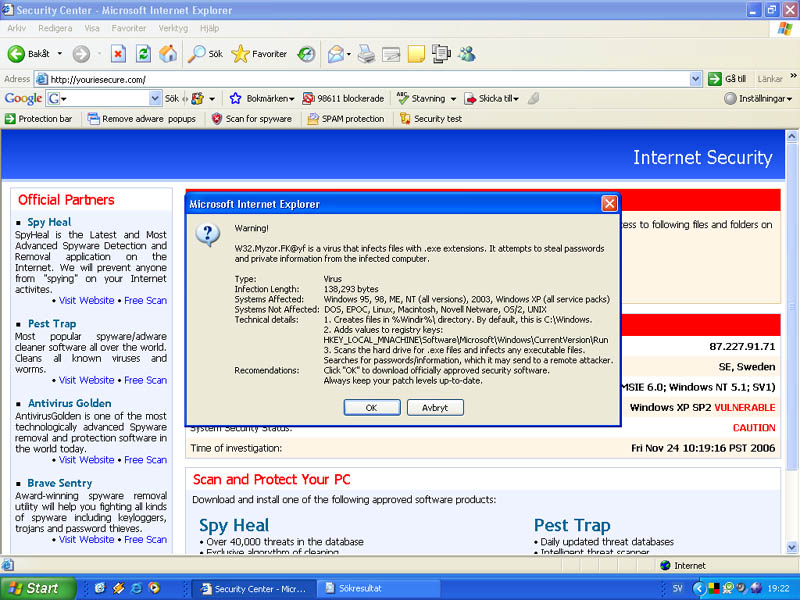800x600 pixels.
Task: Open Search (Sök) toolbar button
Action: [x=205, y=54]
